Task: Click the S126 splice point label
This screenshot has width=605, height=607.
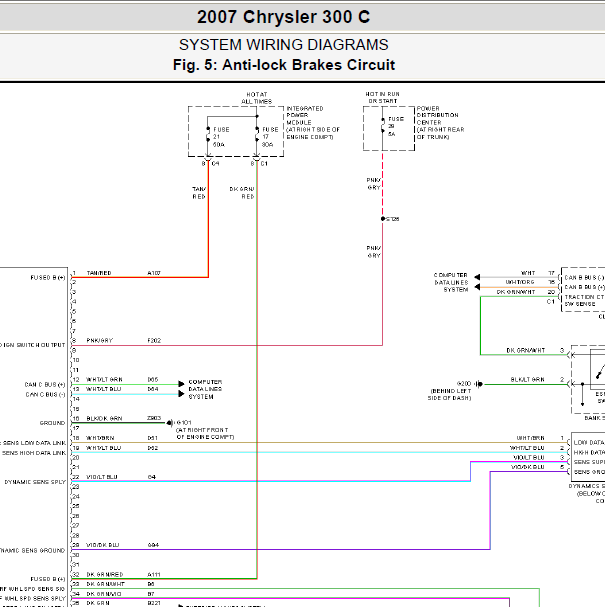Action: (x=392, y=219)
